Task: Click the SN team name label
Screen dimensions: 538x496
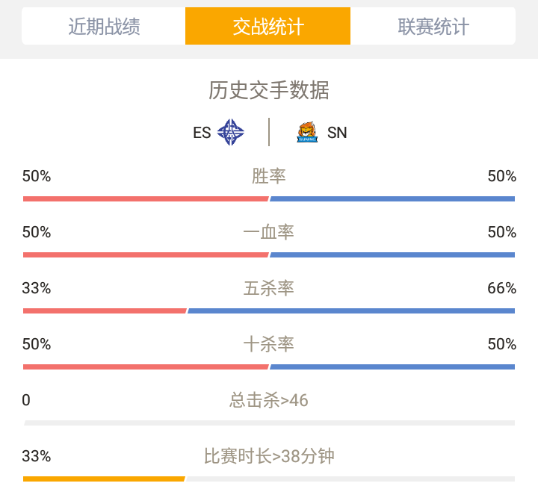Action: [337, 133]
